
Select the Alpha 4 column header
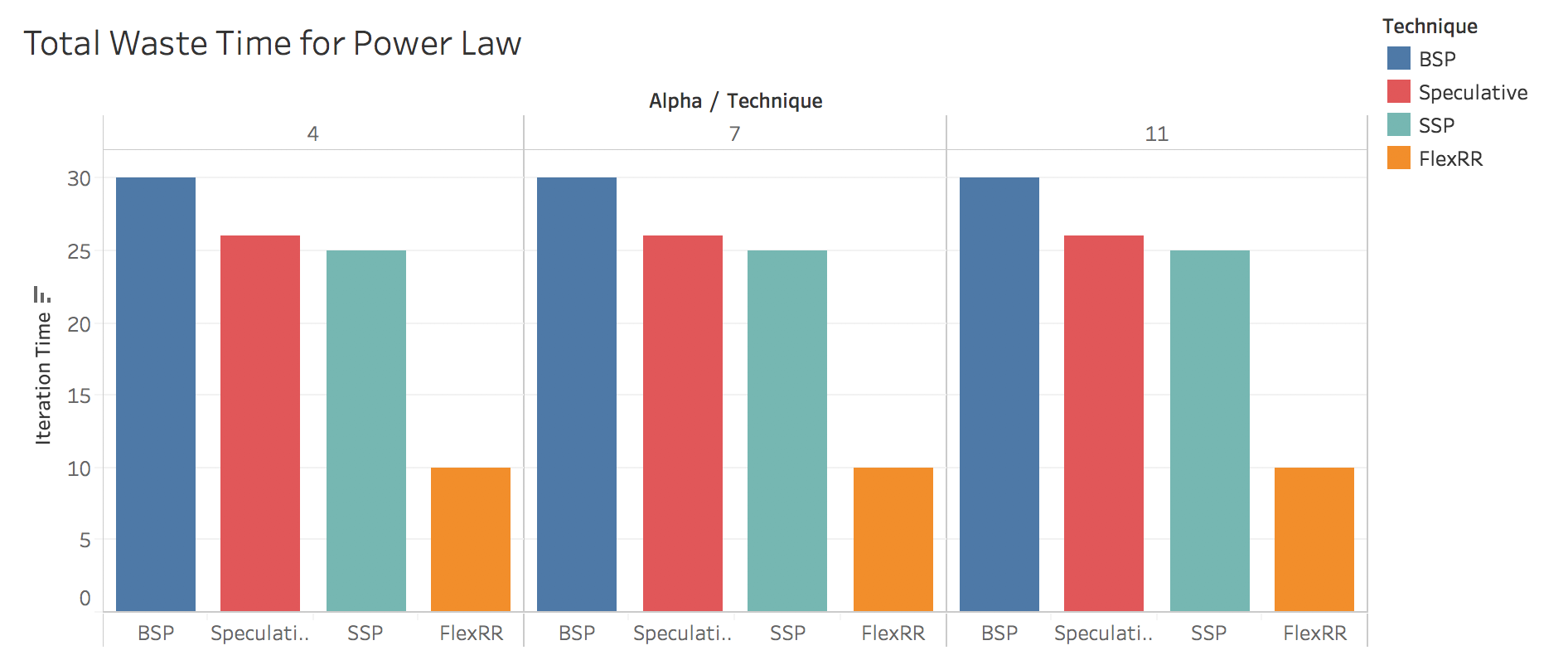pos(312,134)
